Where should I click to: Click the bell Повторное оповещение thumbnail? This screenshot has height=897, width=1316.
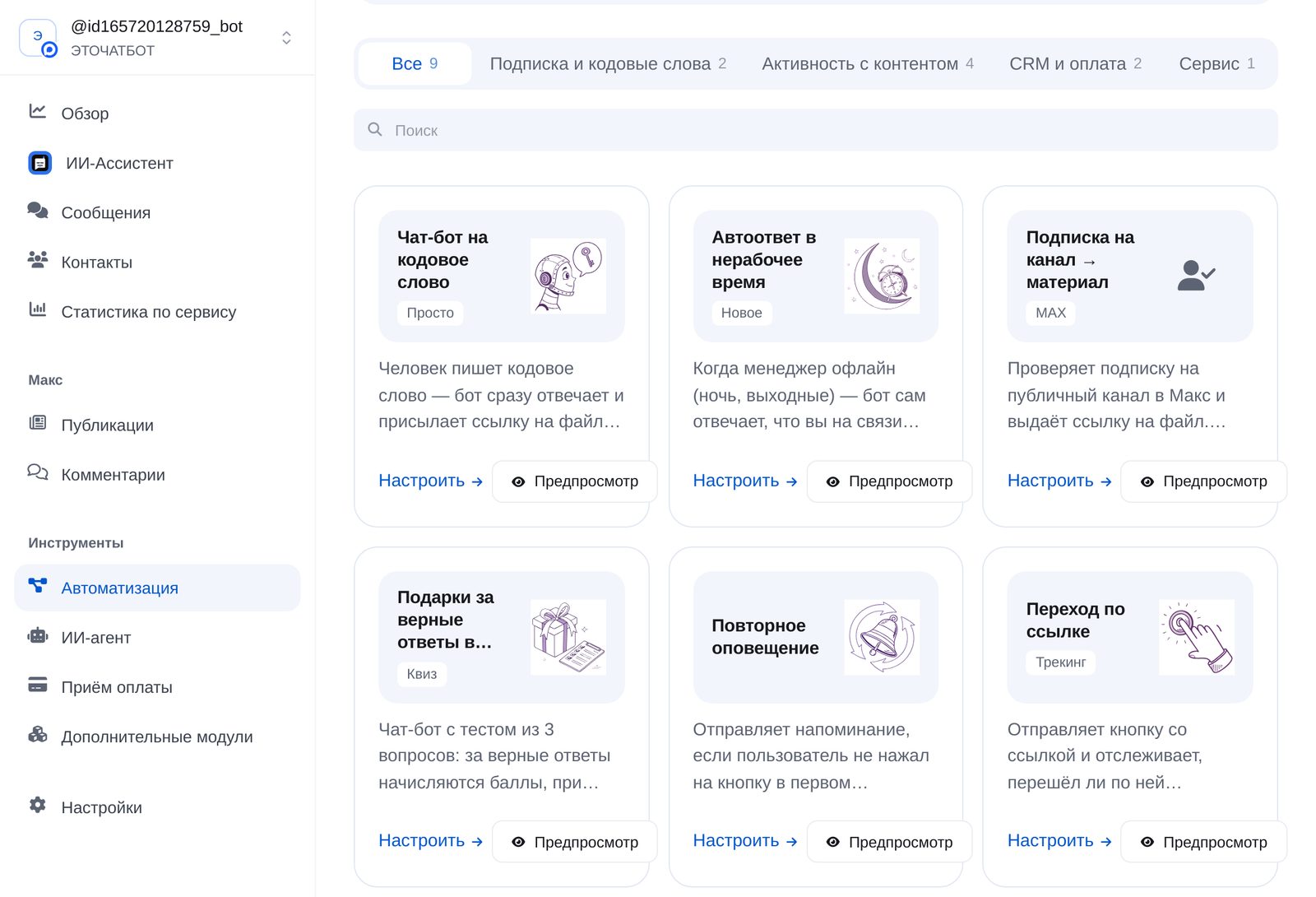coord(882,637)
